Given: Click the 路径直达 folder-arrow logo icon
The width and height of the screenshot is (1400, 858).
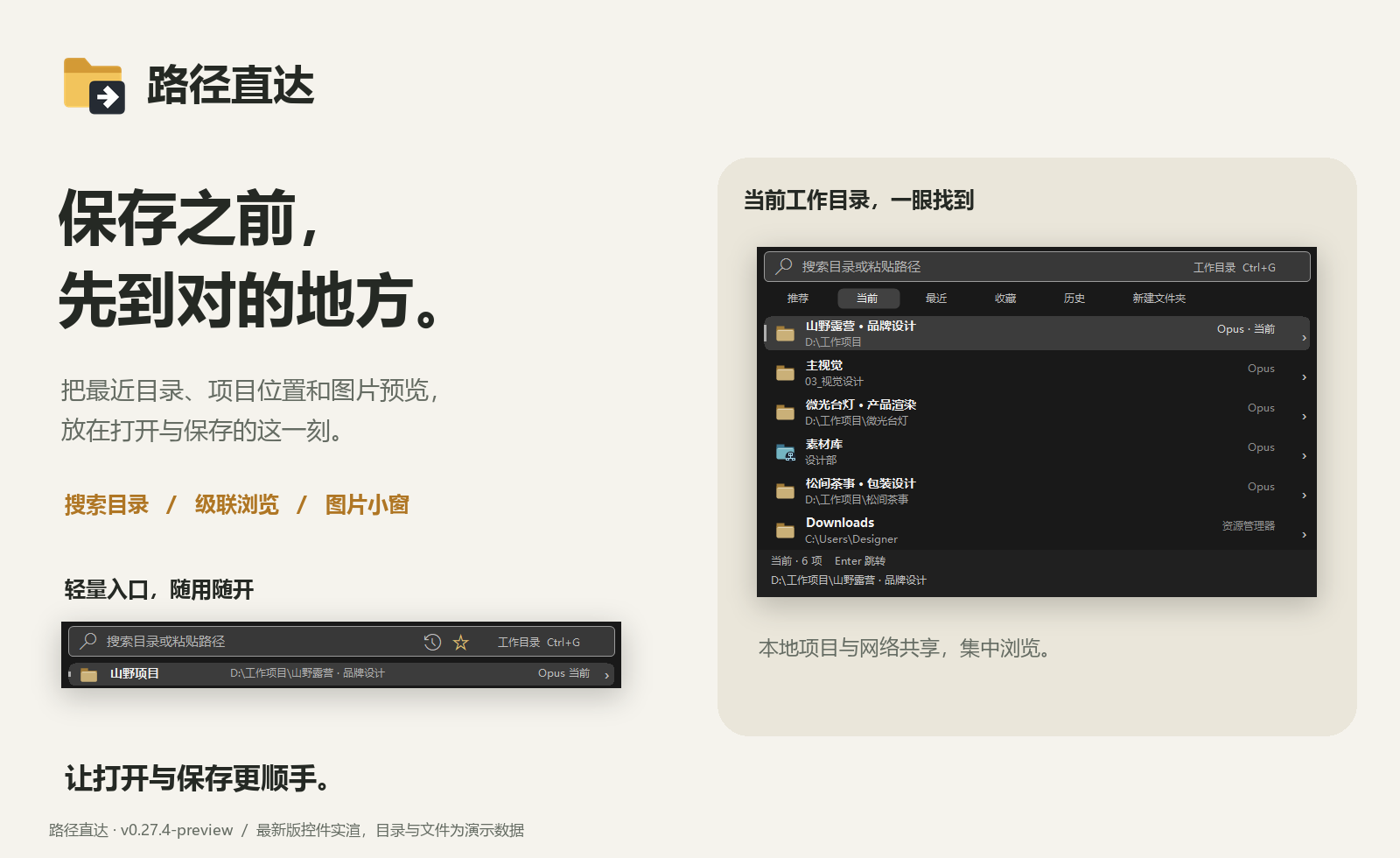Looking at the screenshot, I should 94,86.
